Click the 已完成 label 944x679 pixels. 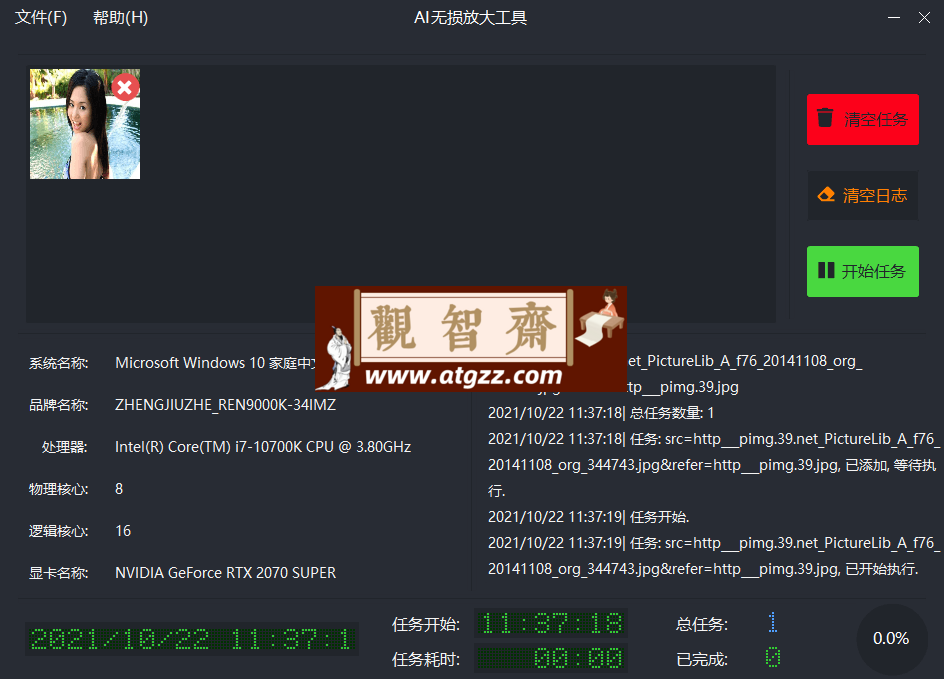[x=701, y=659]
